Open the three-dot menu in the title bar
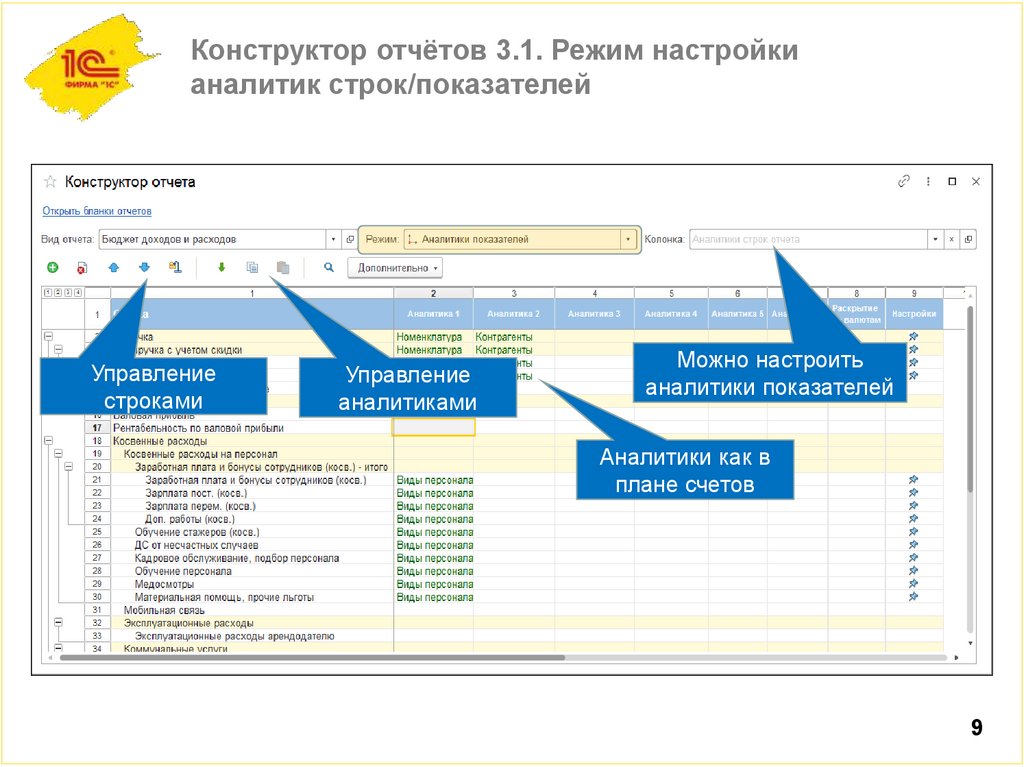Image resolution: width=1024 pixels, height=767 pixels. coord(928,181)
